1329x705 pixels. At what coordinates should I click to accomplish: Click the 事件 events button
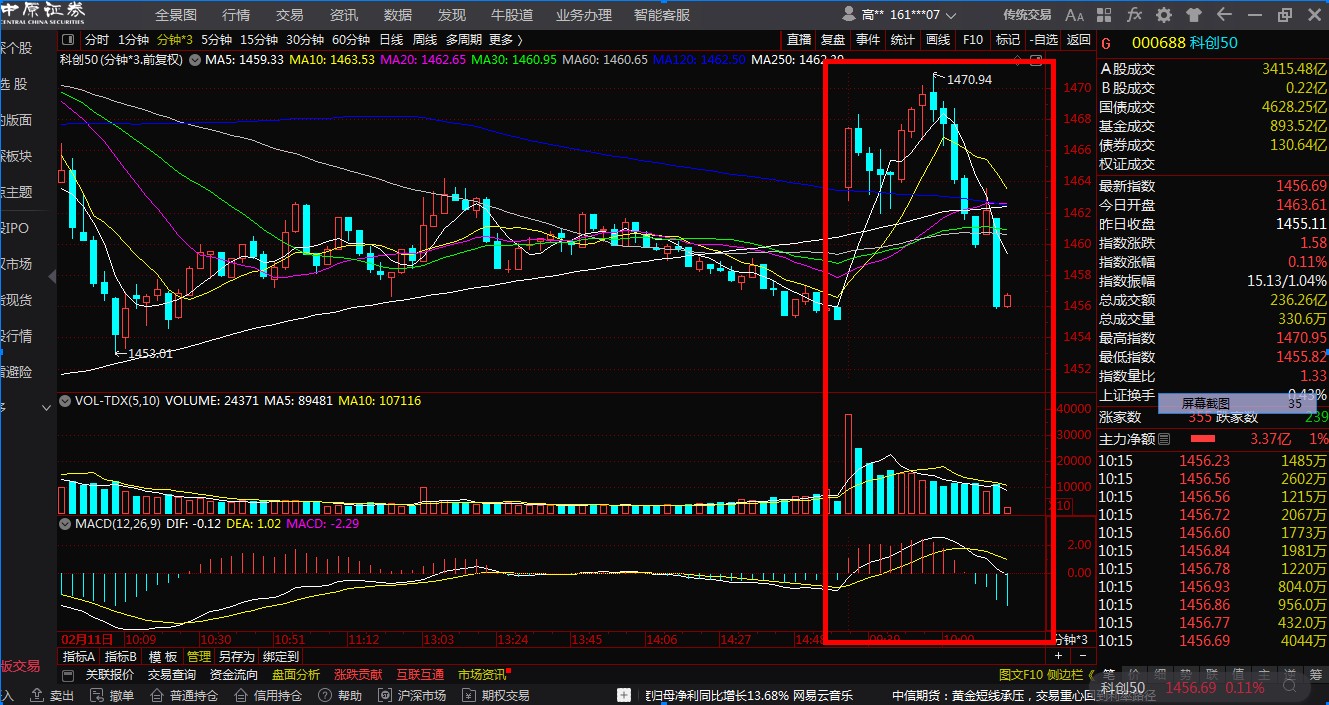coord(868,40)
